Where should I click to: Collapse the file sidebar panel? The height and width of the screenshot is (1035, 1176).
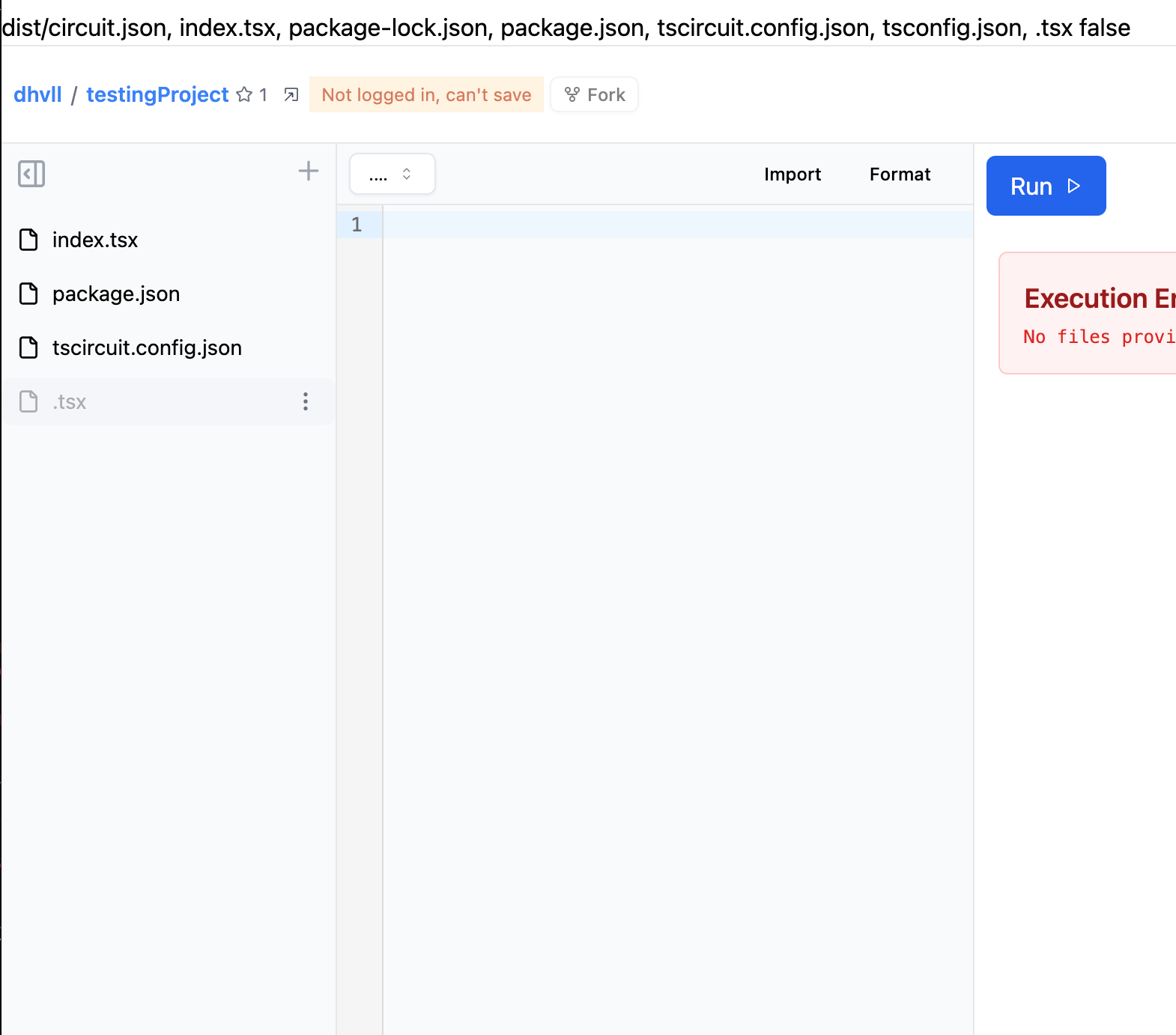[31, 174]
